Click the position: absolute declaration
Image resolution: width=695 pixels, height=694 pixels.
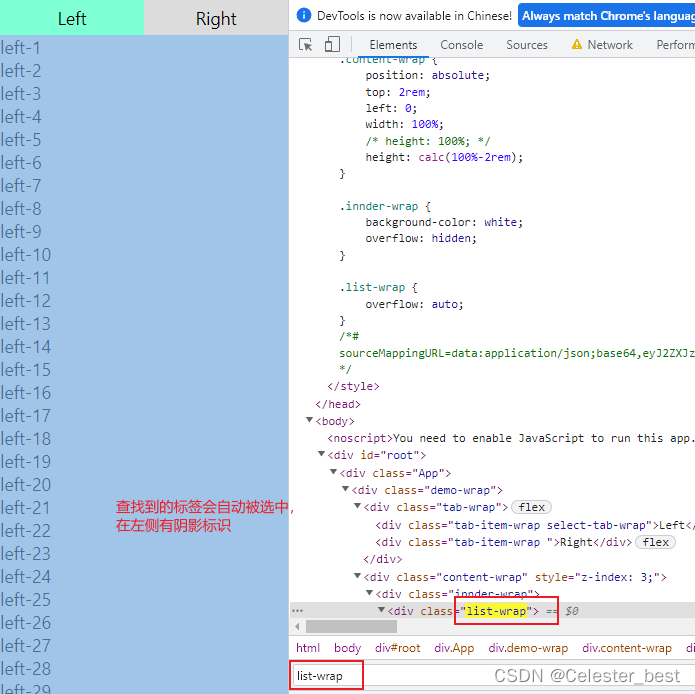click(427, 75)
